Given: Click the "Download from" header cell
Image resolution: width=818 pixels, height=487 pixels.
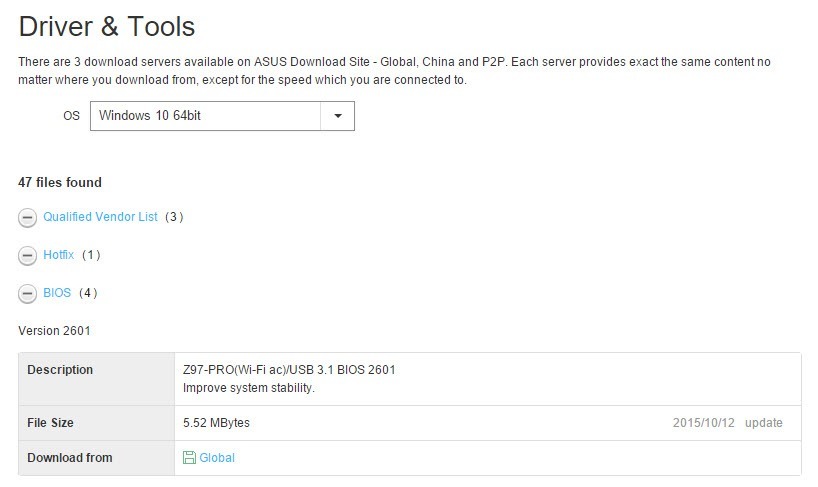Looking at the screenshot, I should [x=69, y=458].
